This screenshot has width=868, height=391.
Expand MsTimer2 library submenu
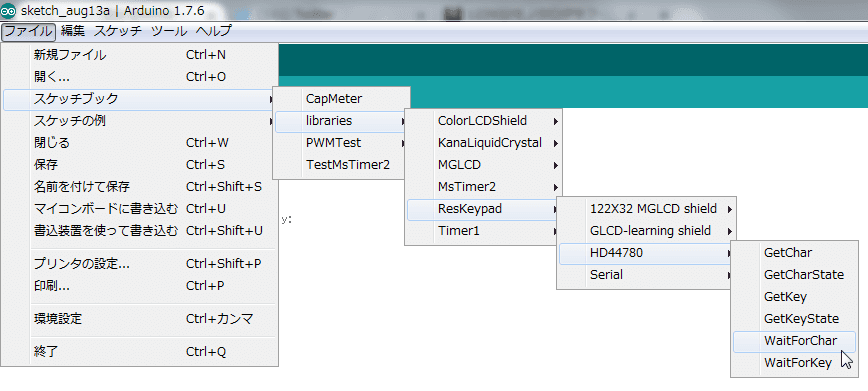tap(484, 187)
